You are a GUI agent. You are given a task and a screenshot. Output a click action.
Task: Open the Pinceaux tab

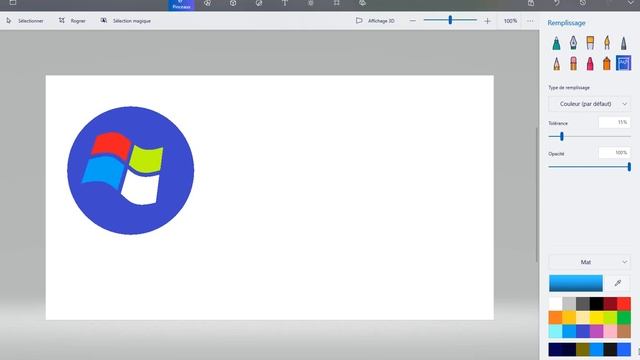click(x=181, y=5)
